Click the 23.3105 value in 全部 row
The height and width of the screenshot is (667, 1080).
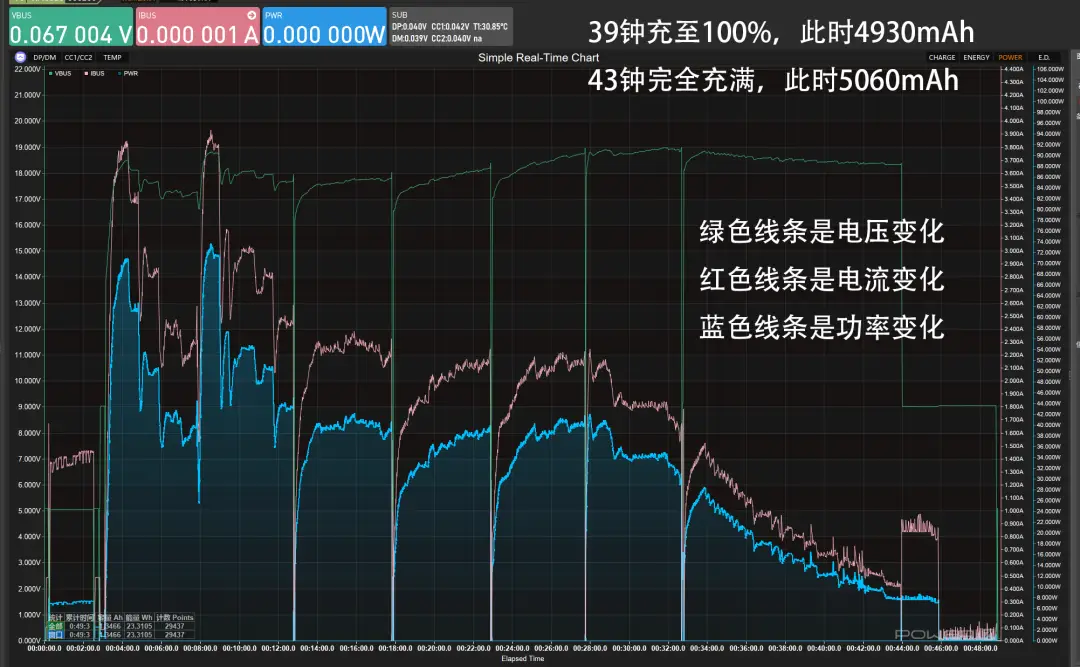click(139, 626)
